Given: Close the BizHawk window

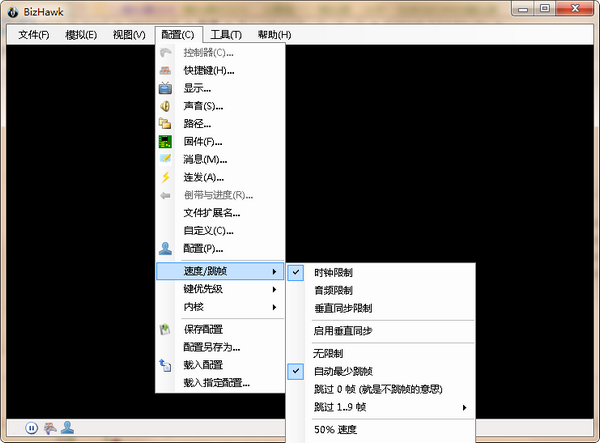Looking at the screenshot, I should coord(575,9).
